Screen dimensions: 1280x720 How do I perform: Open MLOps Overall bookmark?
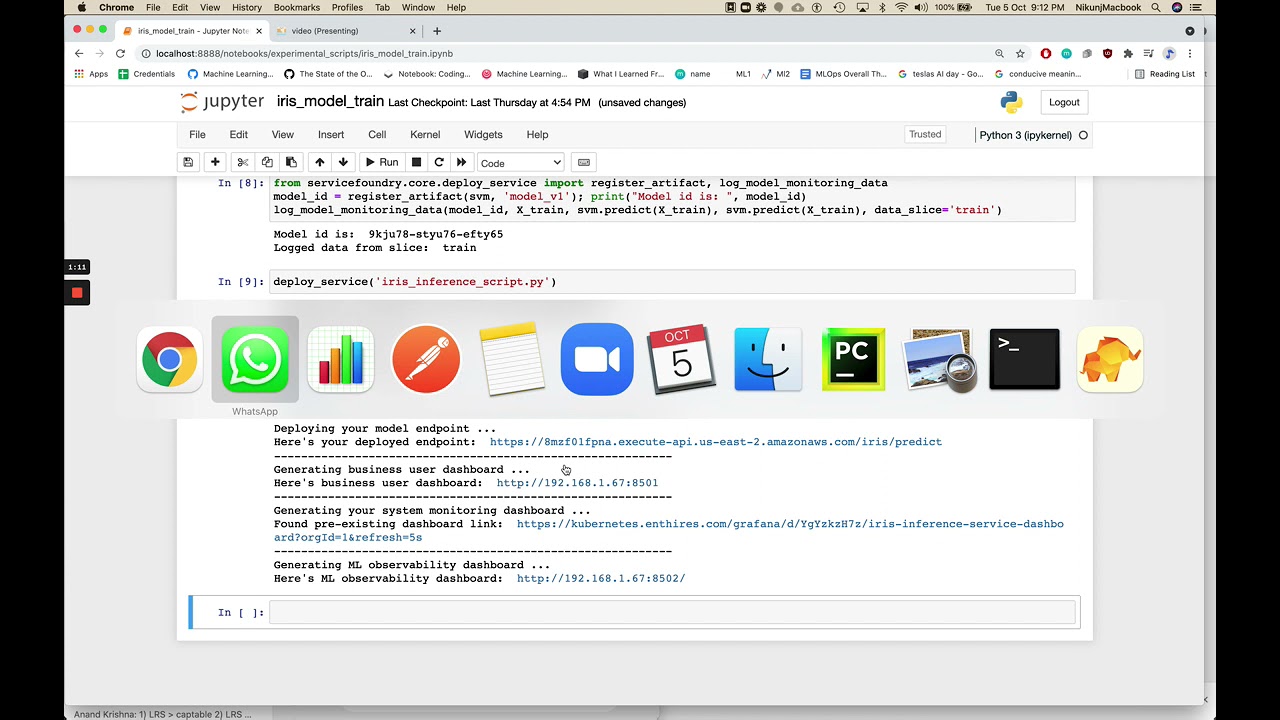click(x=843, y=73)
